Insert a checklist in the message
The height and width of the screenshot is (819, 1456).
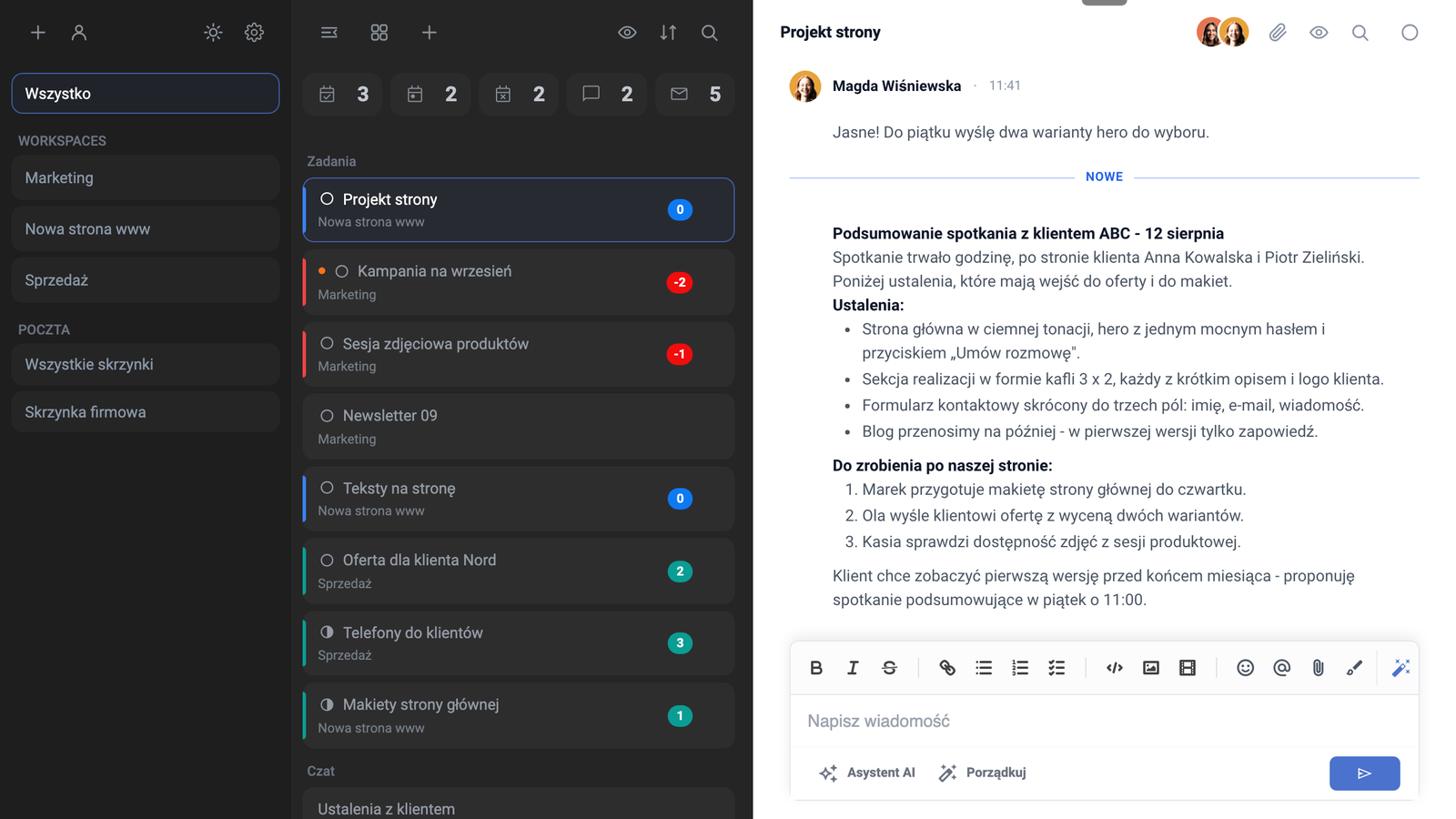tap(1057, 668)
